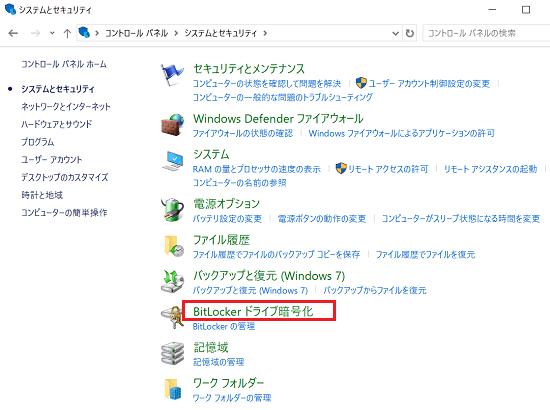
Task: Click バッテリ設定の変更 link
Action: click(227, 219)
